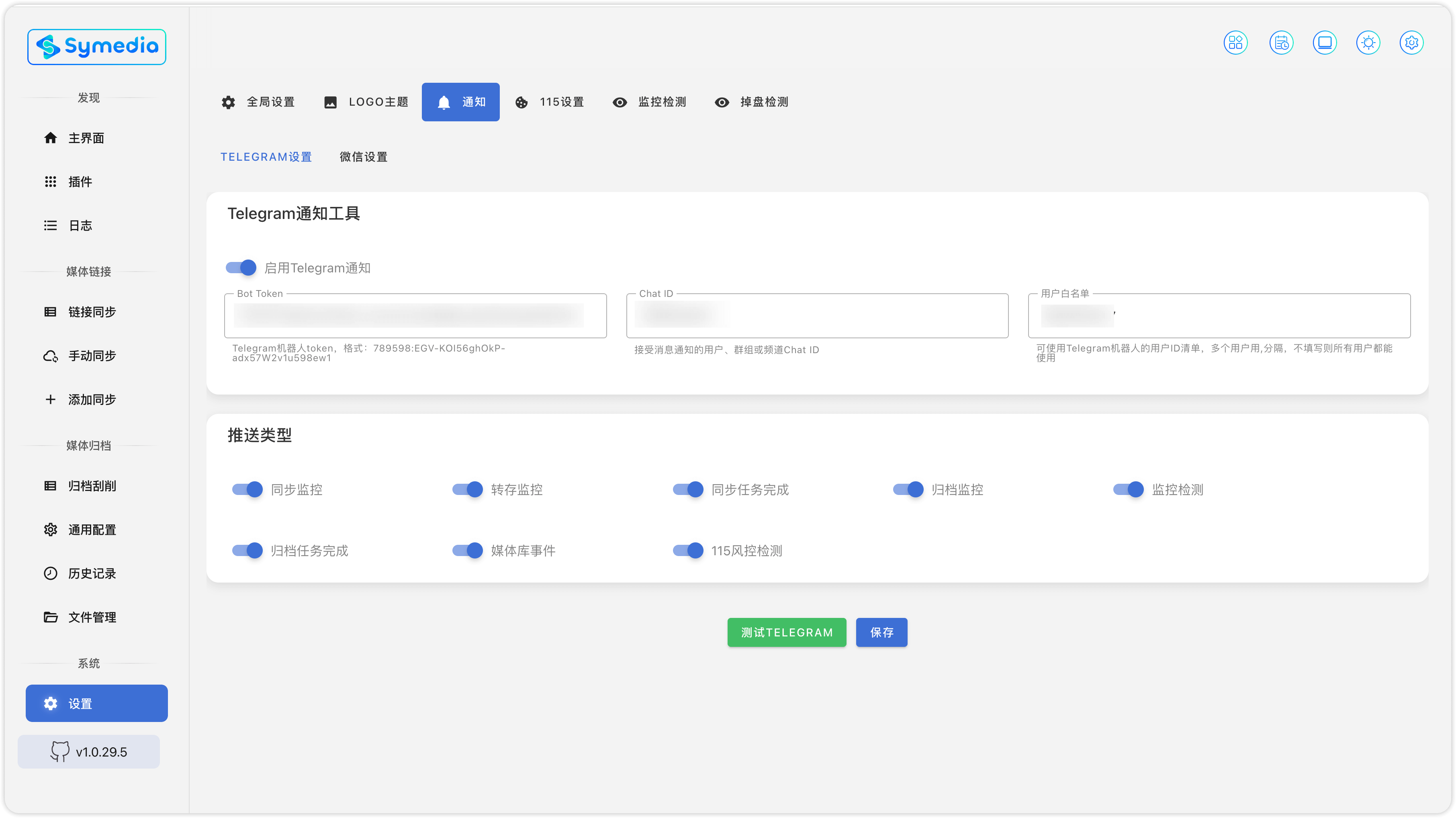
Task: Click the home icon beside 主界面
Action: point(50,138)
